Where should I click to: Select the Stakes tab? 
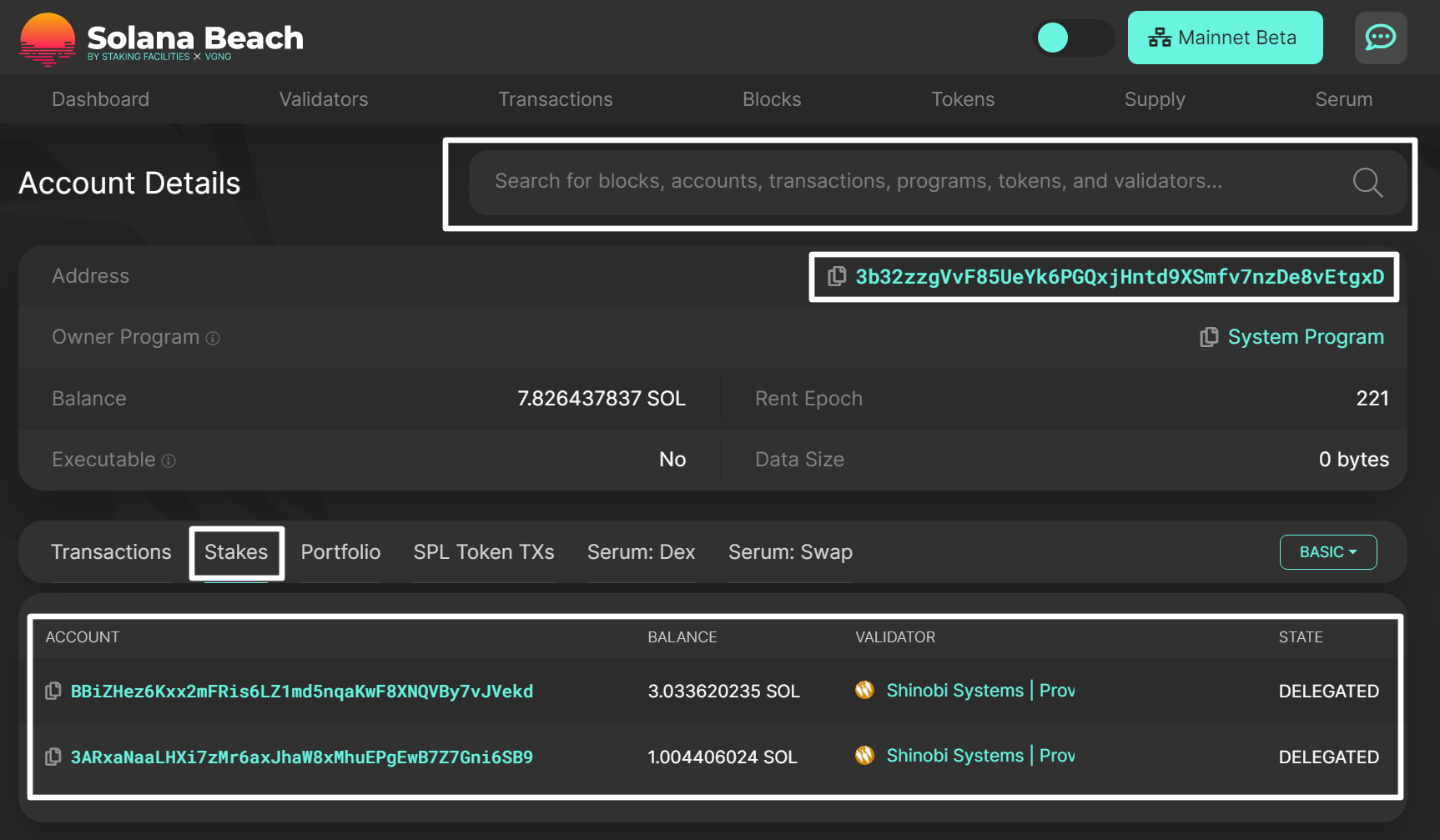click(236, 552)
